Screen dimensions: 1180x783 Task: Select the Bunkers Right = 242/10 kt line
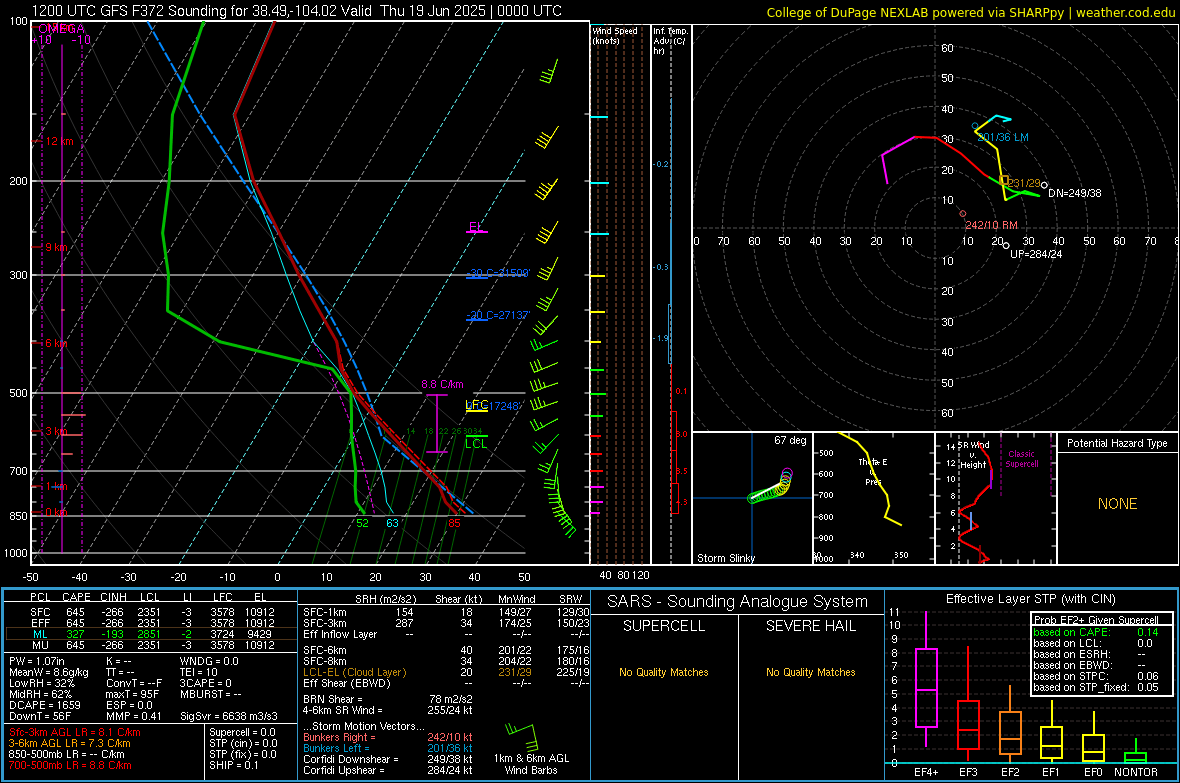click(388, 738)
